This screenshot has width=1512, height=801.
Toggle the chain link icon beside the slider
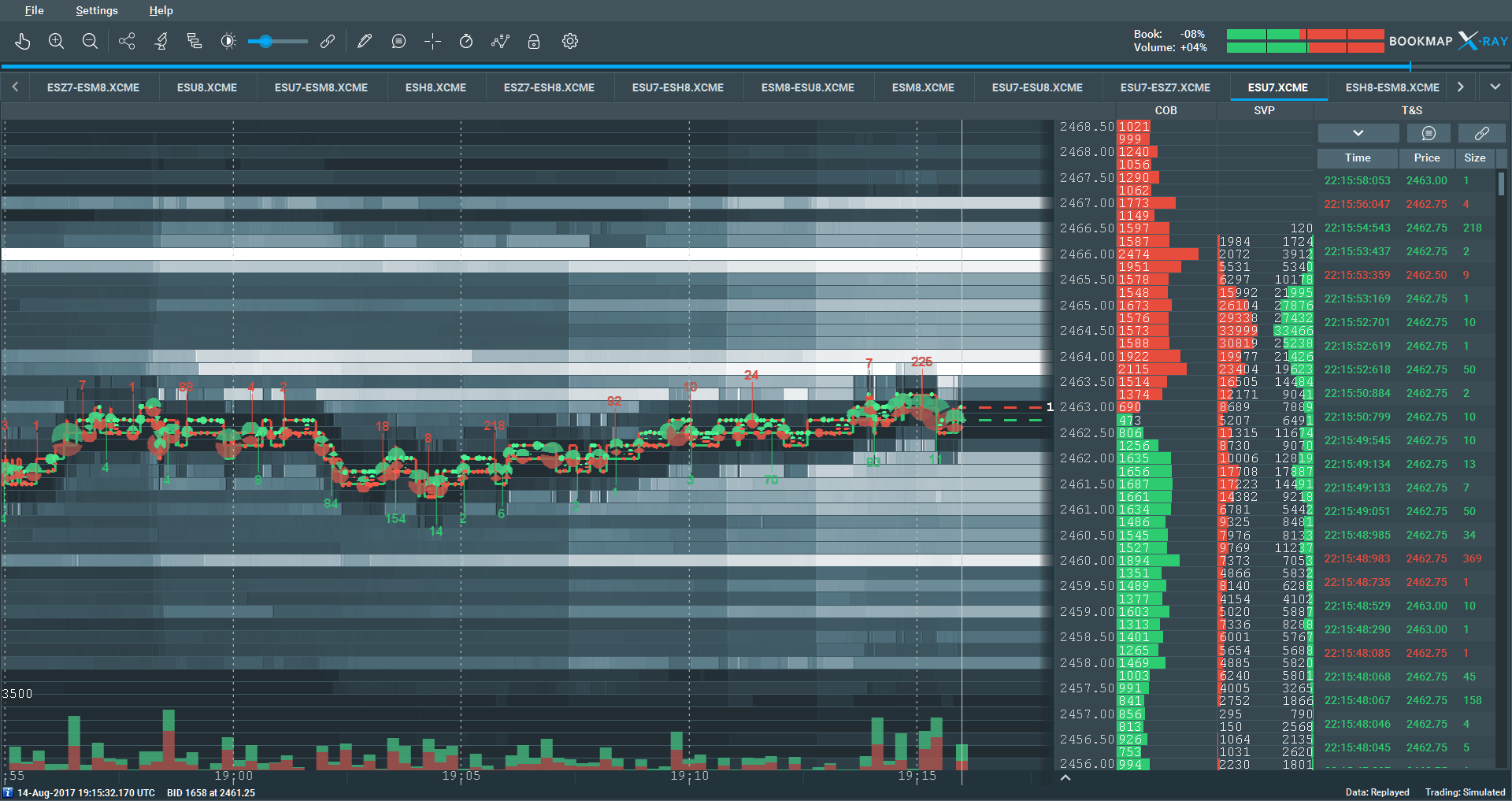328,42
